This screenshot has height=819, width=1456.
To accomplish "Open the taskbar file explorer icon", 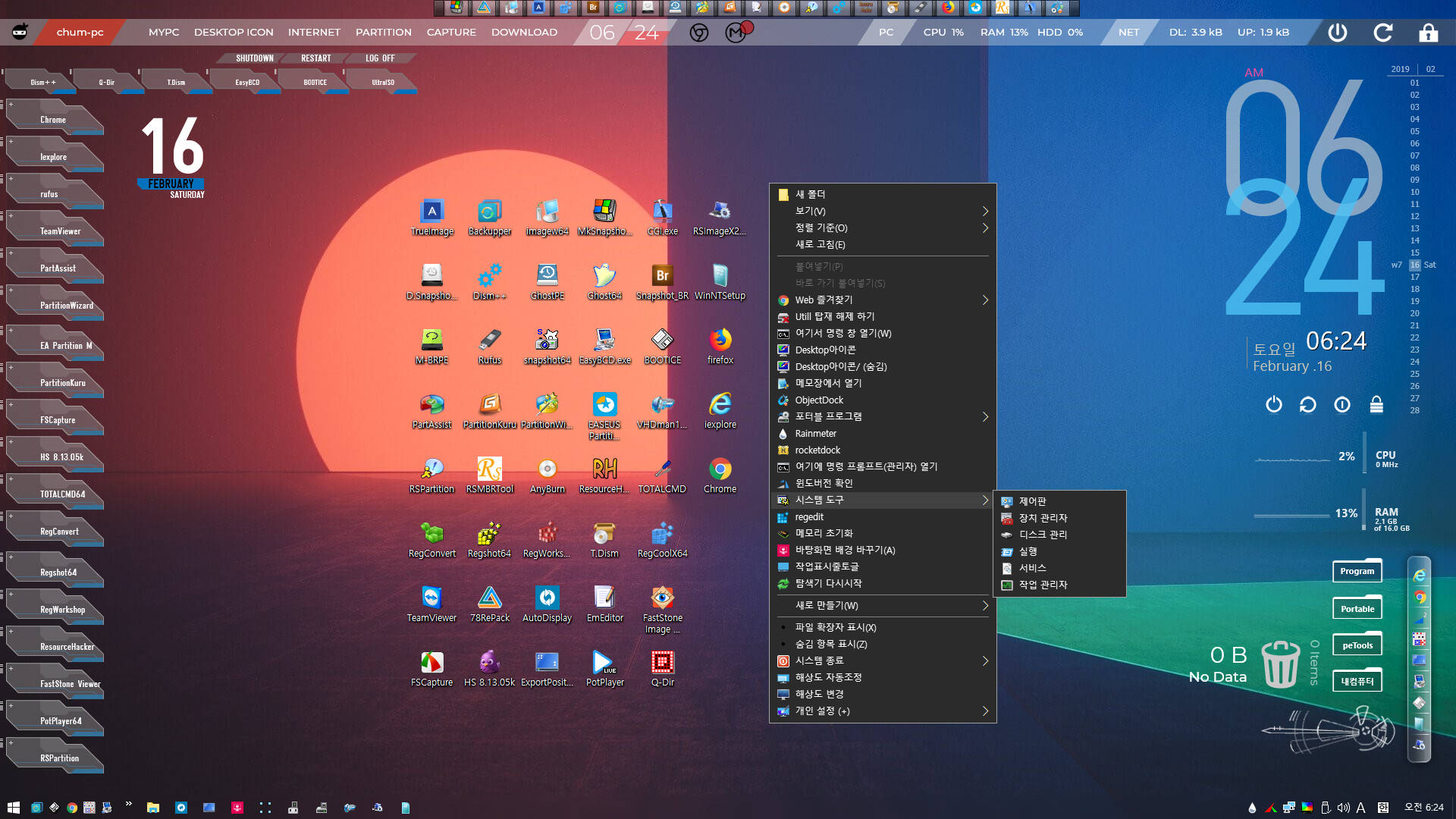I will point(152,808).
